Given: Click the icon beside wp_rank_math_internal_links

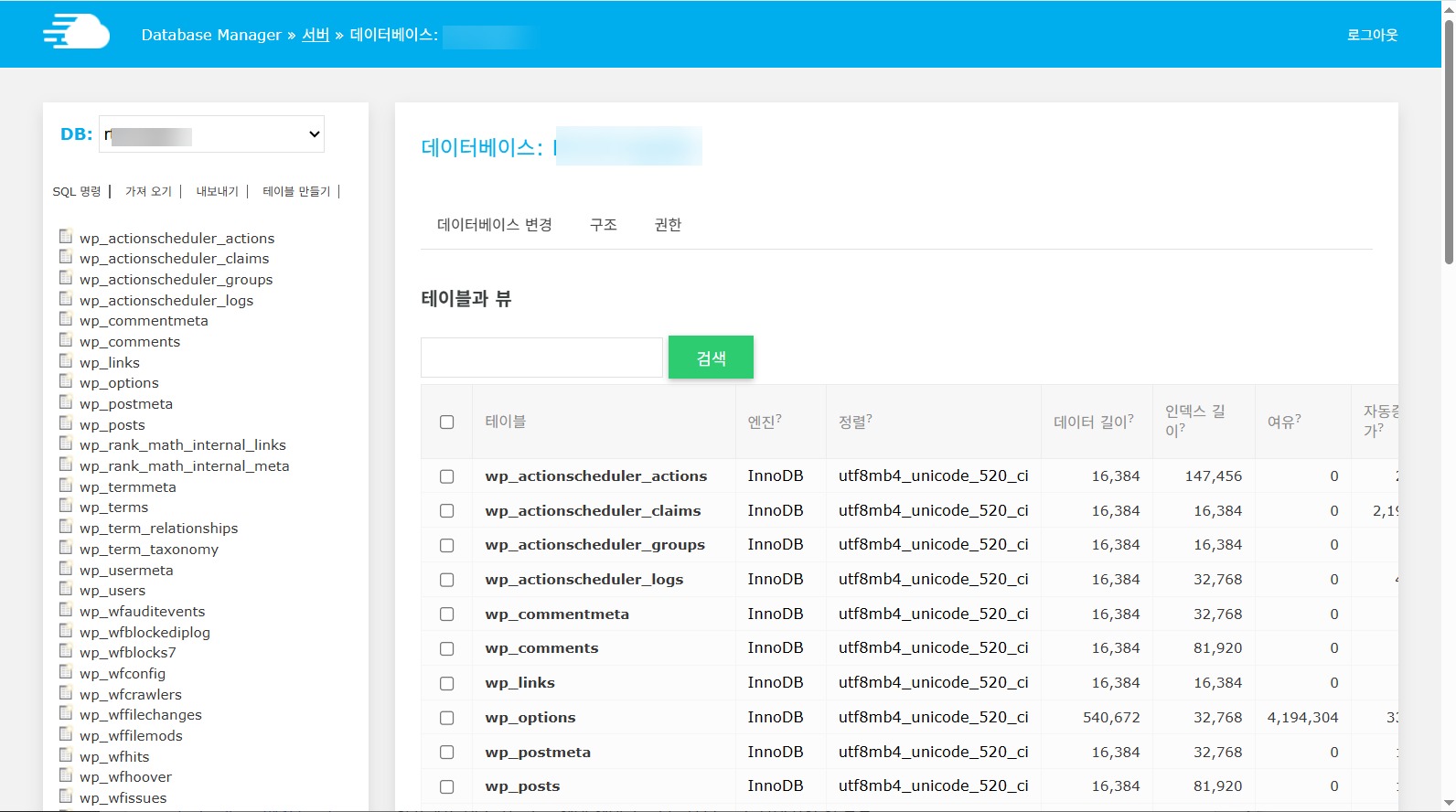Looking at the screenshot, I should (66, 443).
